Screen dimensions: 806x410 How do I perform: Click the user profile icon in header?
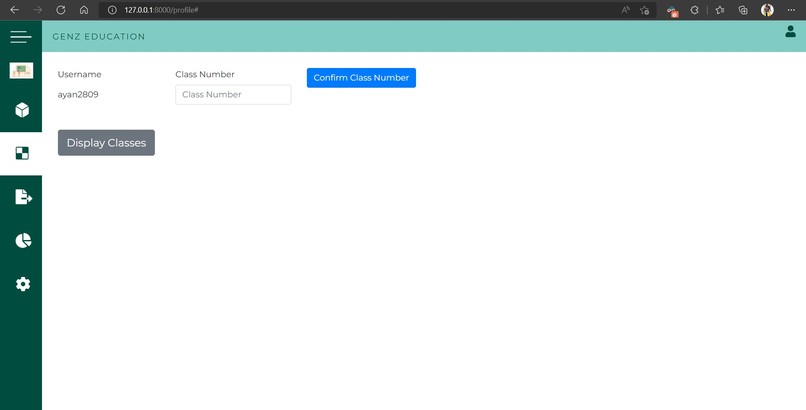(790, 32)
